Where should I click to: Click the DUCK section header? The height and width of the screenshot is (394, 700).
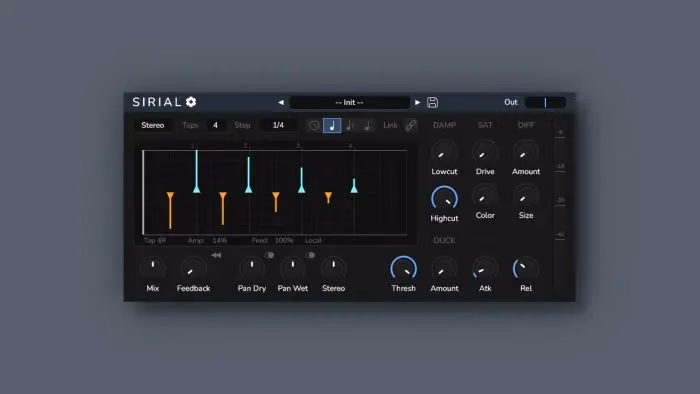pyautogui.click(x=444, y=241)
